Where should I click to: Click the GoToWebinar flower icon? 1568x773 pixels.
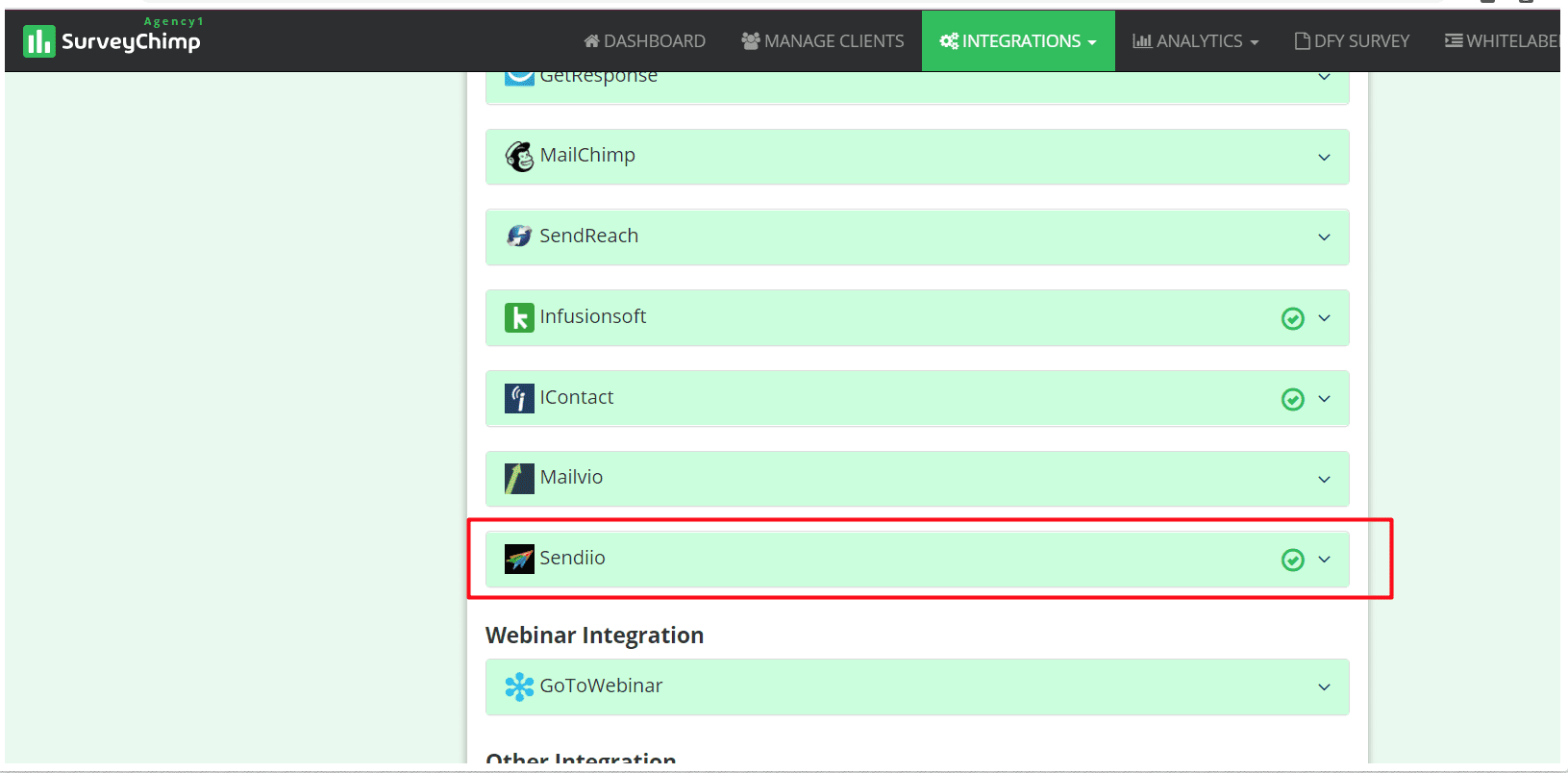coord(519,686)
